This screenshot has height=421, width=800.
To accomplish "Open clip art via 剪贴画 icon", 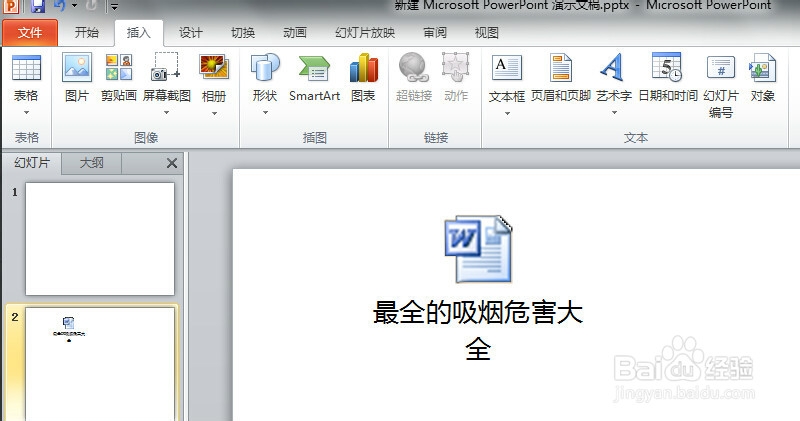I will [119, 68].
